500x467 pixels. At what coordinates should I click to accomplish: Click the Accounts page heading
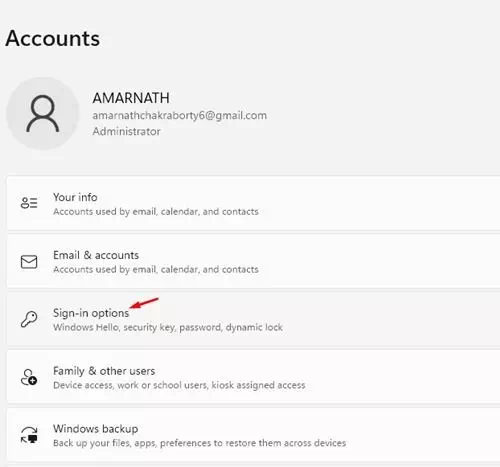point(53,38)
